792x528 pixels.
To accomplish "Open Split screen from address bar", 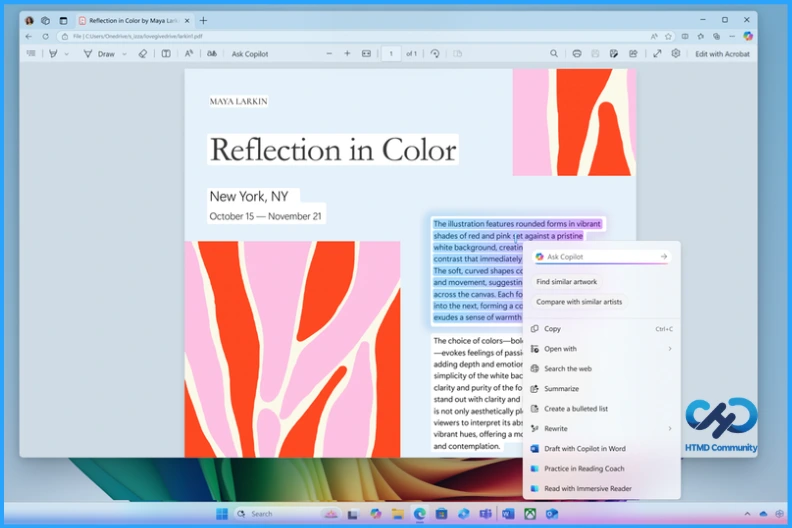I will [x=685, y=36].
